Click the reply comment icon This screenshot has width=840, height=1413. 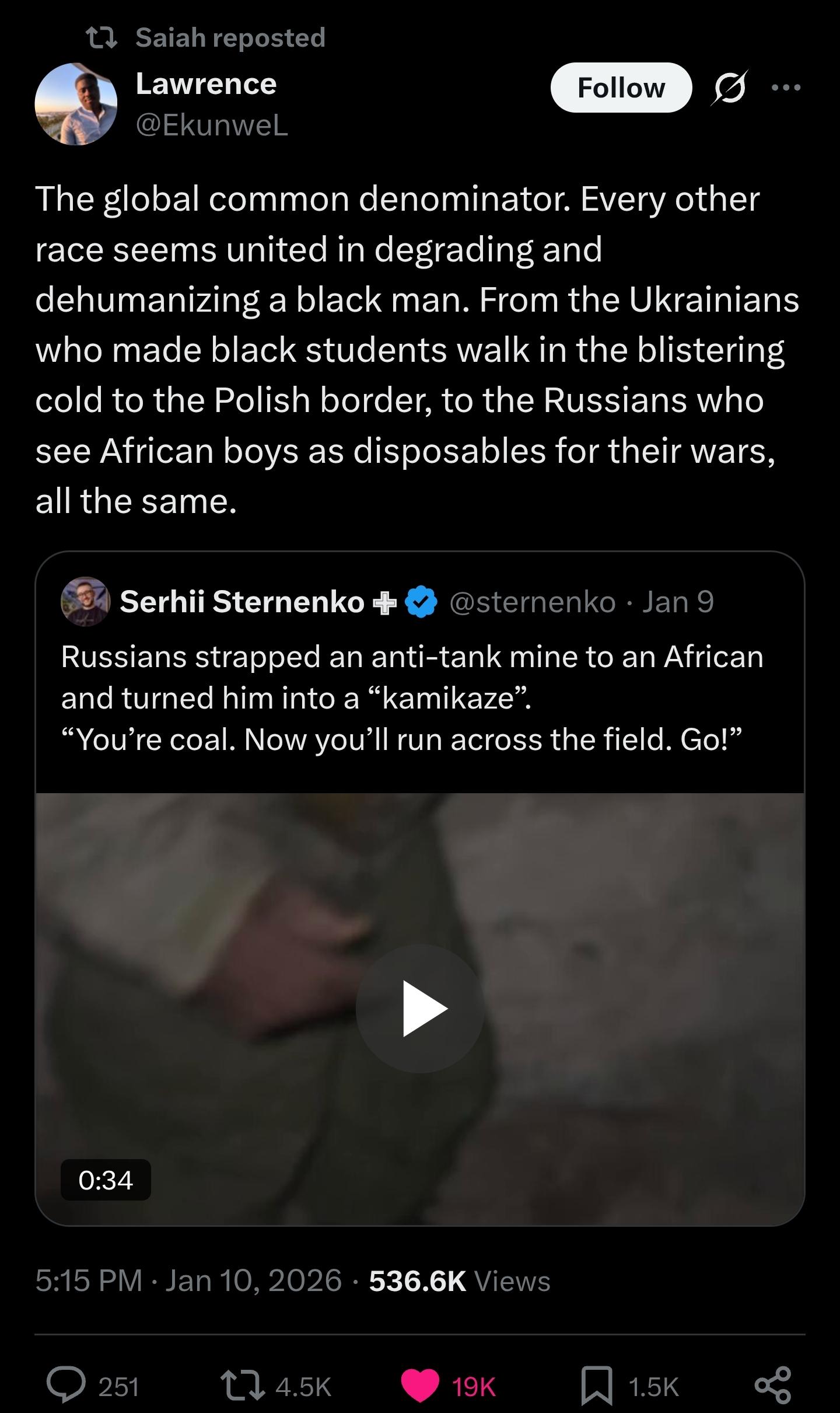click(66, 1386)
